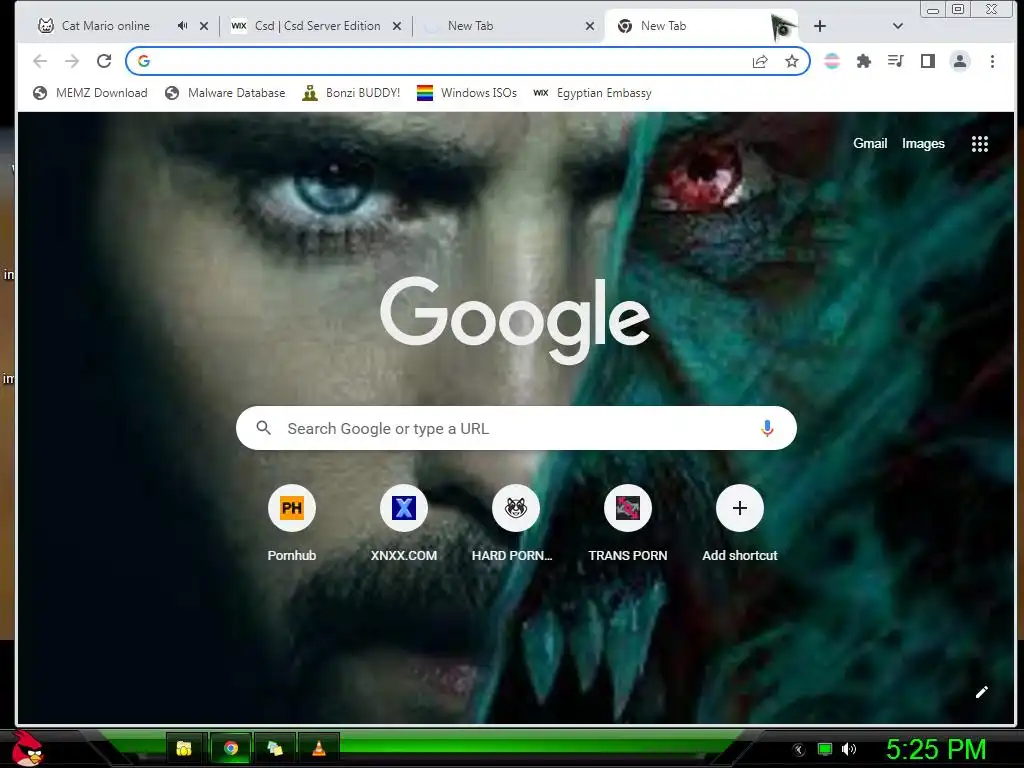Open the PH shortcut tile

tap(292, 524)
